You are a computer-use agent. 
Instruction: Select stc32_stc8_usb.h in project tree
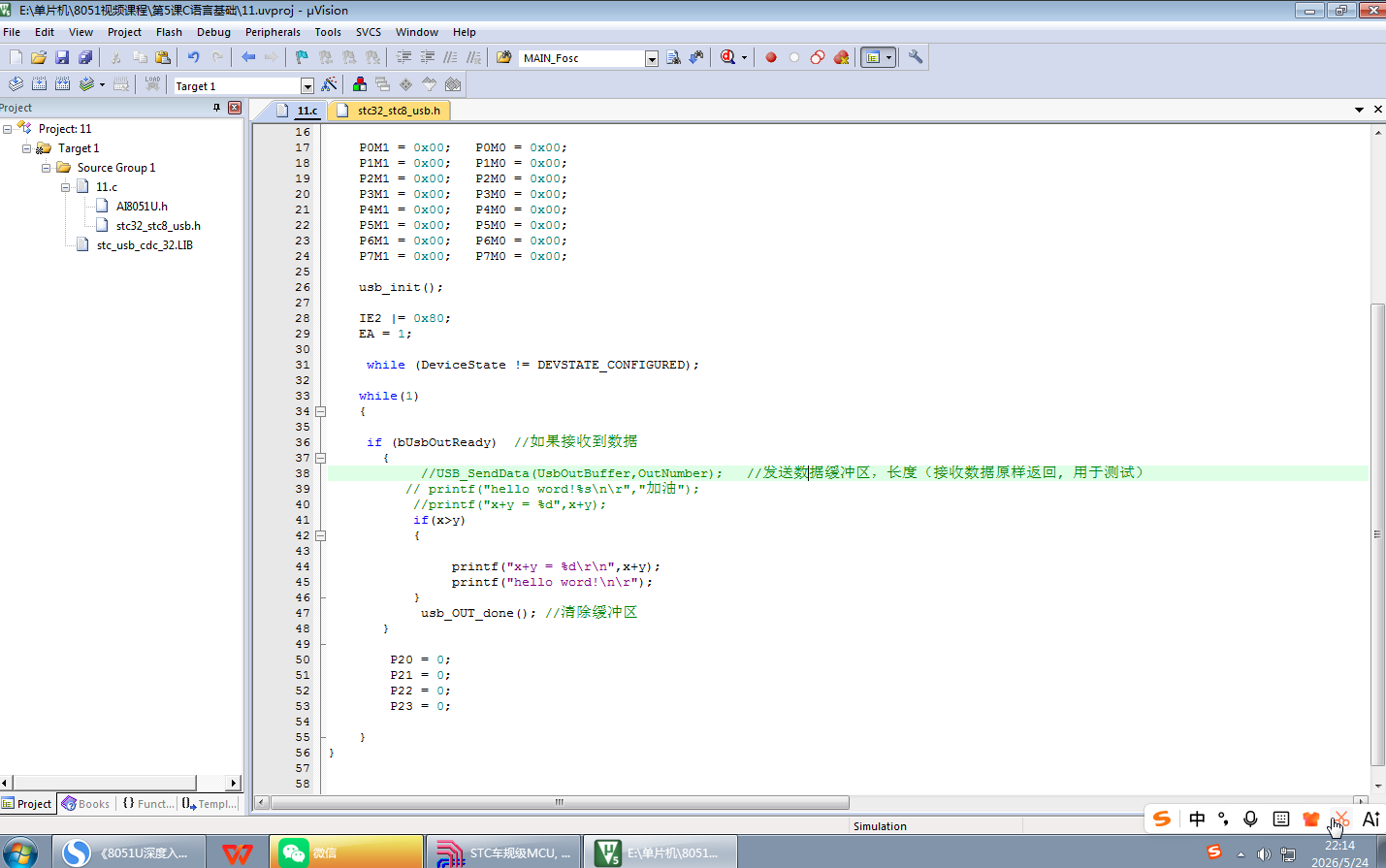[158, 226]
